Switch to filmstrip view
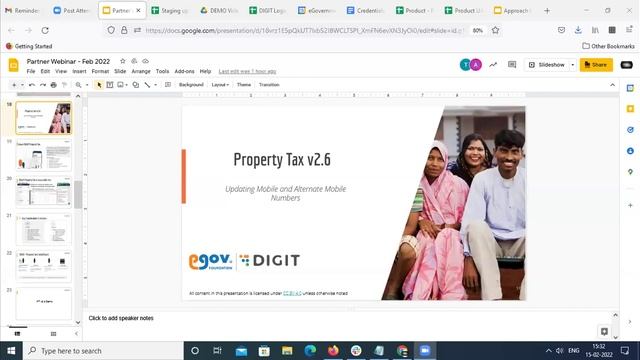Screen dimensions: 640x360 click(17, 334)
